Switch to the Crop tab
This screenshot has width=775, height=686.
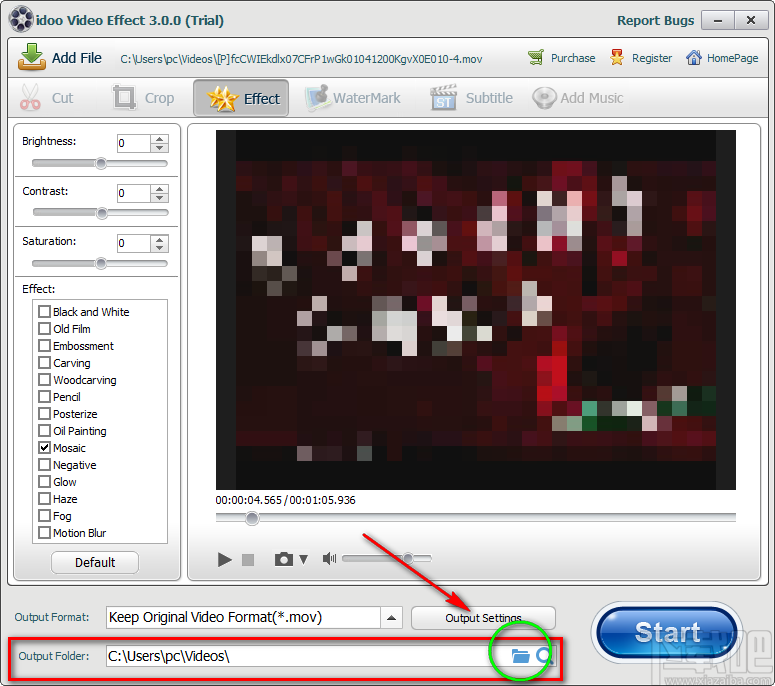pos(143,98)
